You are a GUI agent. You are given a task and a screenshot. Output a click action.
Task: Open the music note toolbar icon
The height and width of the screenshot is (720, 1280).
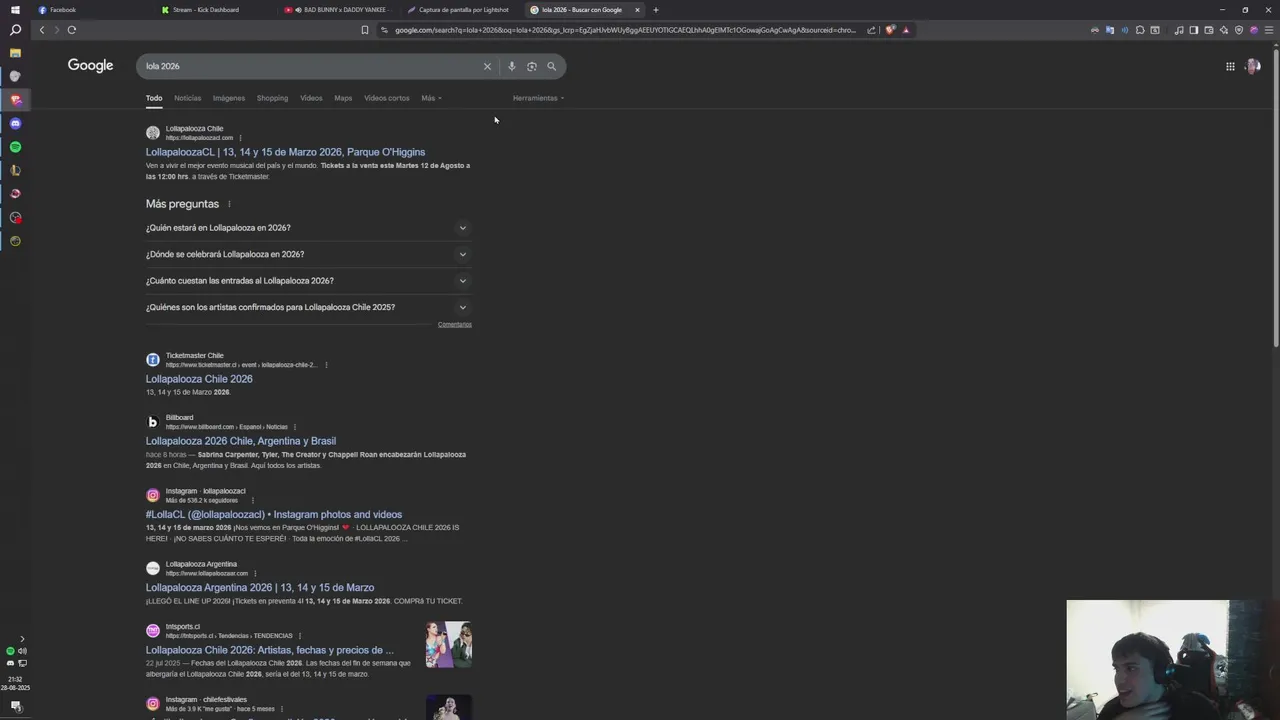1179,30
